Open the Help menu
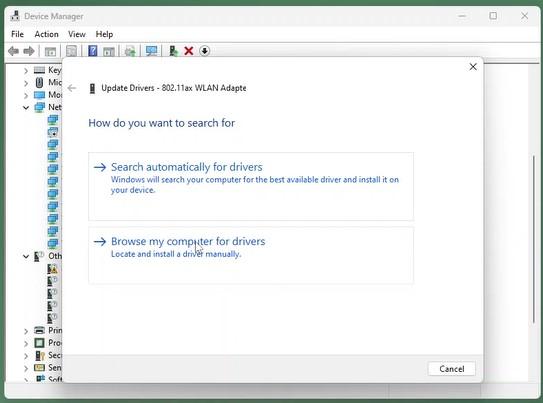Image resolution: width=543 pixels, height=403 pixels. coord(104,34)
